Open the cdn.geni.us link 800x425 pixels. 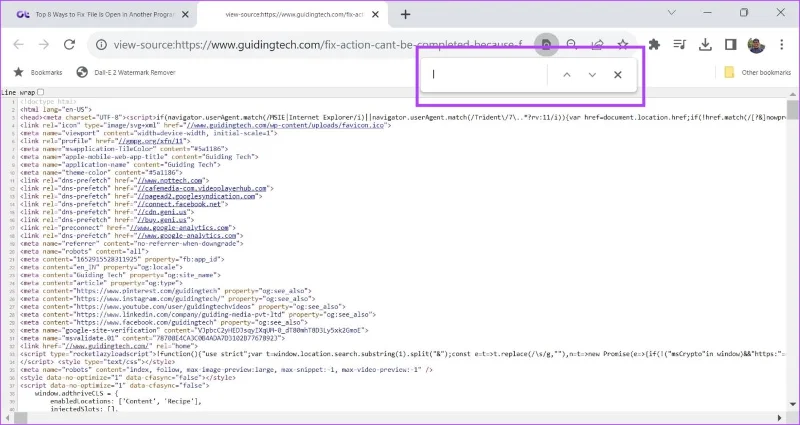tap(163, 212)
